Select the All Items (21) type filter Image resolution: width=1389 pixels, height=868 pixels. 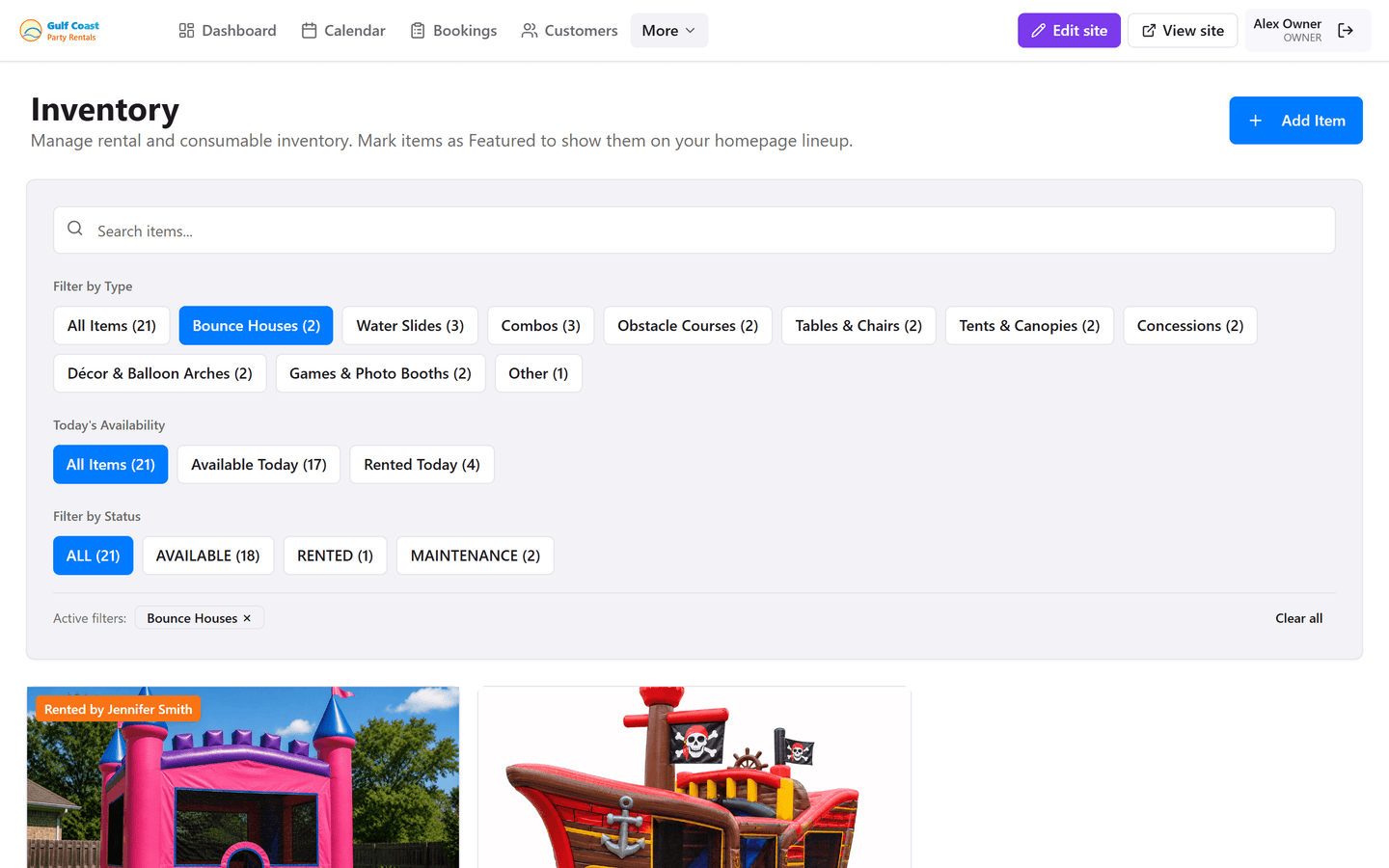[x=112, y=326]
